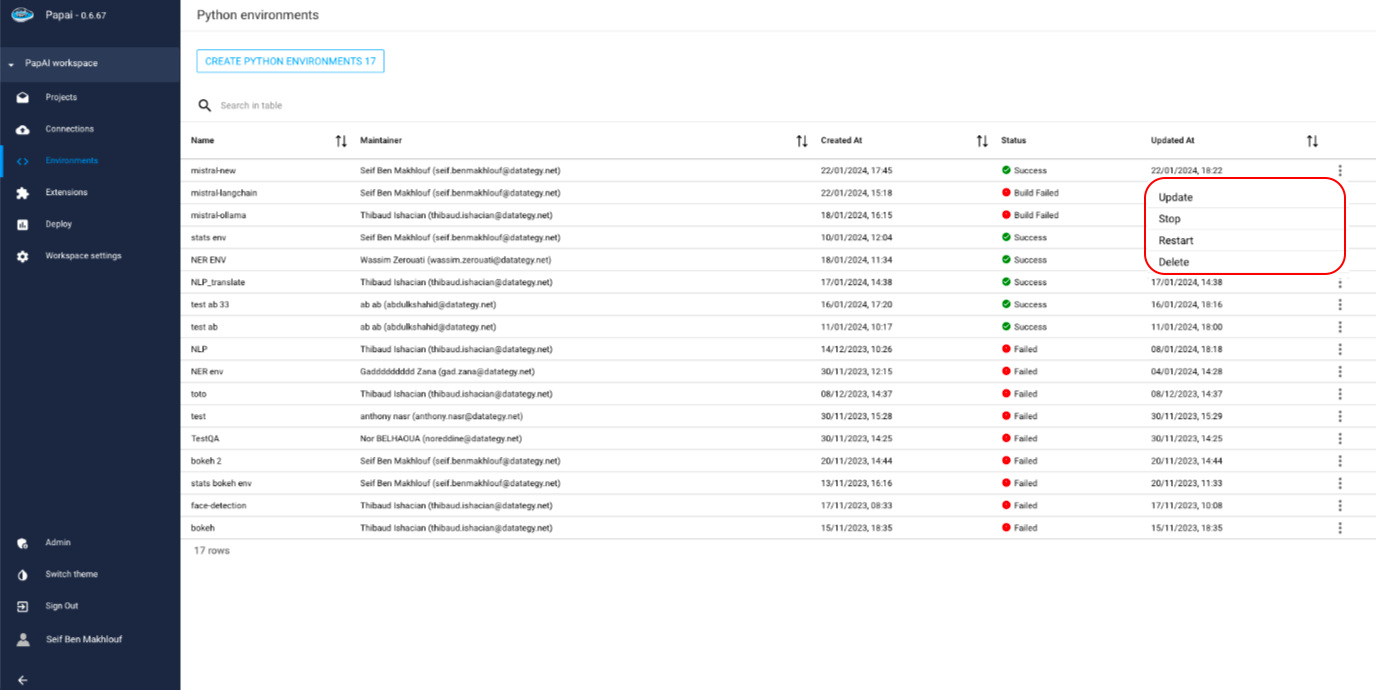Open the Deploy sidebar icon
The image size is (1376, 690).
tap(23, 225)
